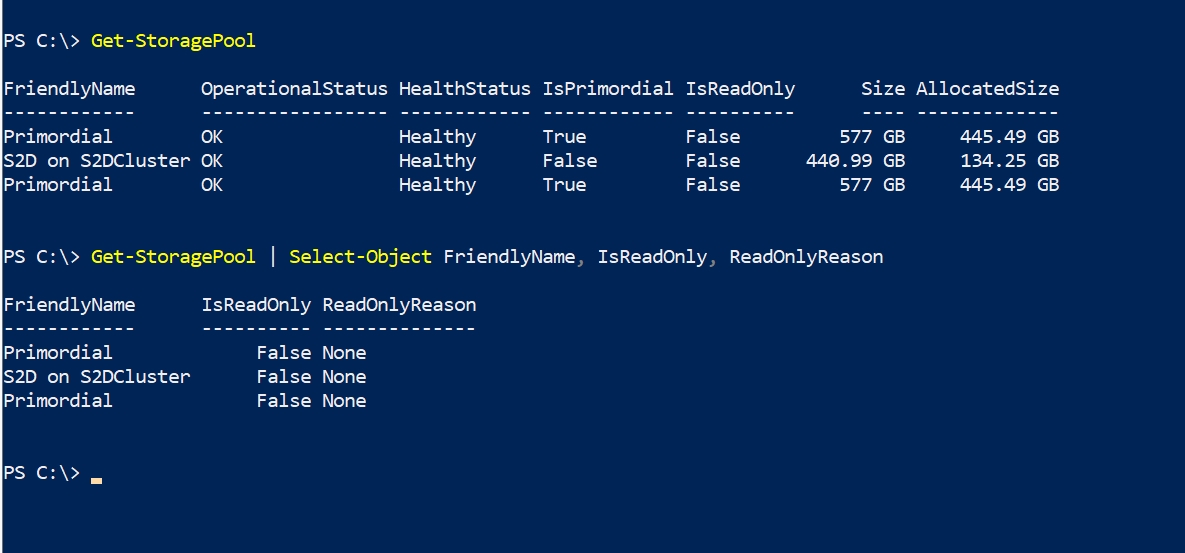Click the OK status in S2D on S2DCluster row
1185x553 pixels.
click(212, 161)
